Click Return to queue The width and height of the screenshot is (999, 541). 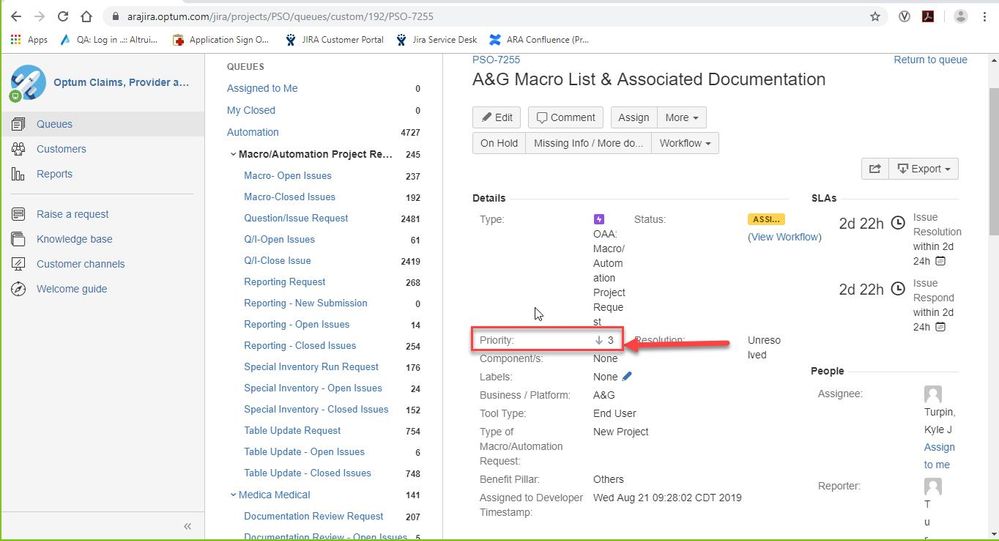[x=930, y=60]
